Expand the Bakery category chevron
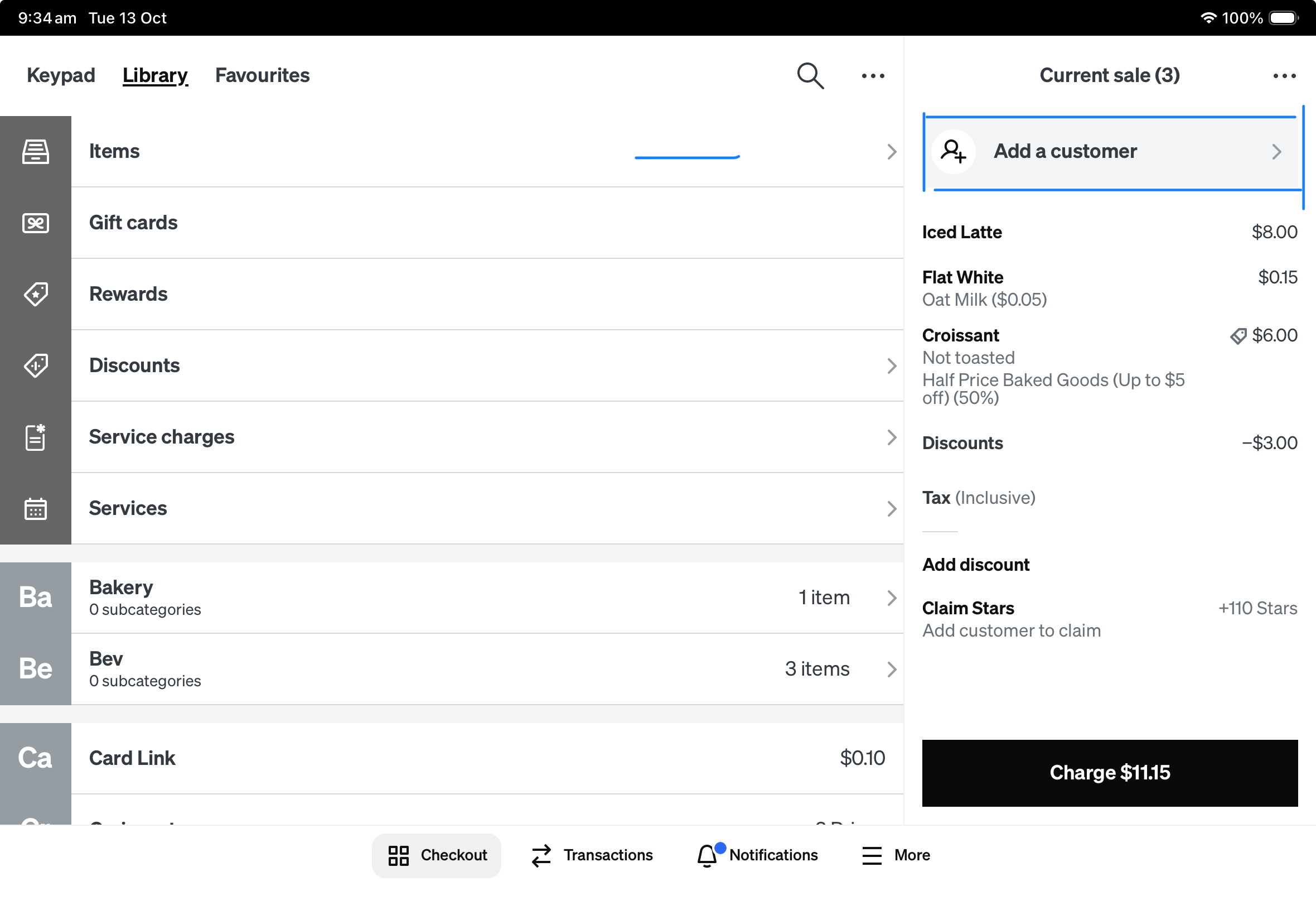The width and height of the screenshot is (1316, 915). 892,598
